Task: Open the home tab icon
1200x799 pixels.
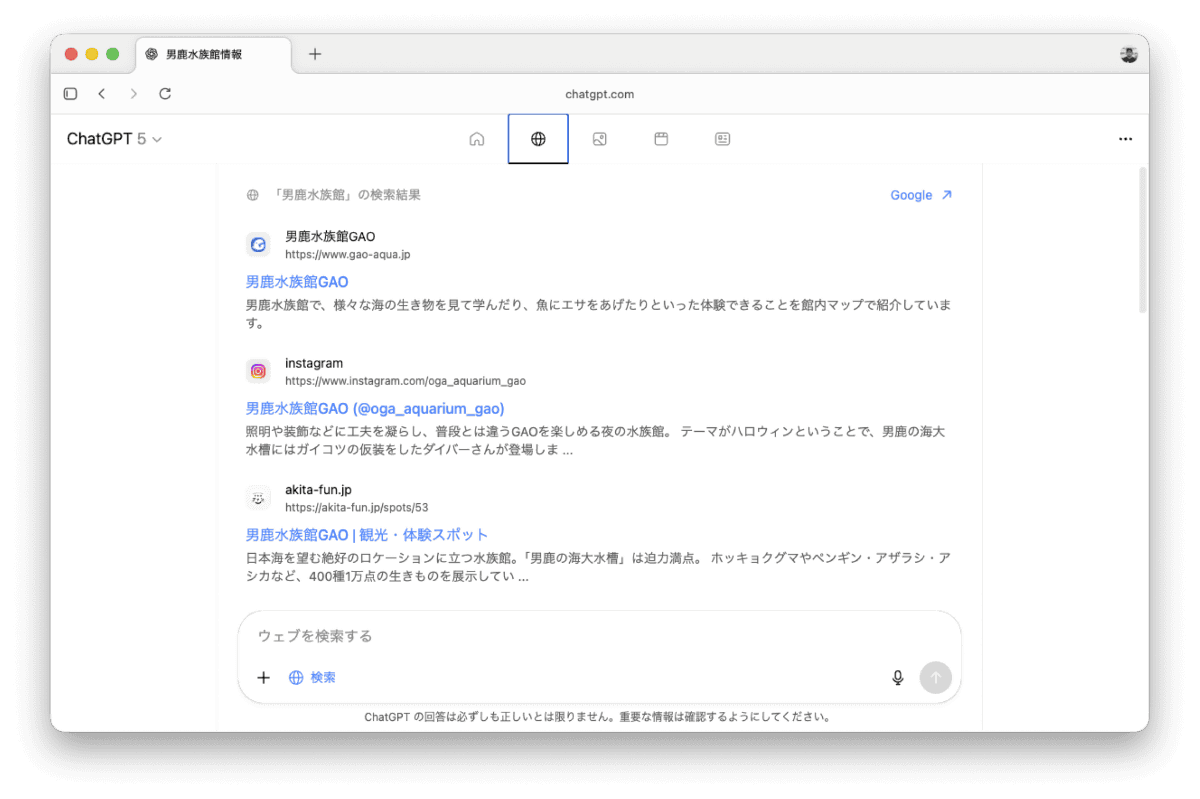Action: coord(477,139)
